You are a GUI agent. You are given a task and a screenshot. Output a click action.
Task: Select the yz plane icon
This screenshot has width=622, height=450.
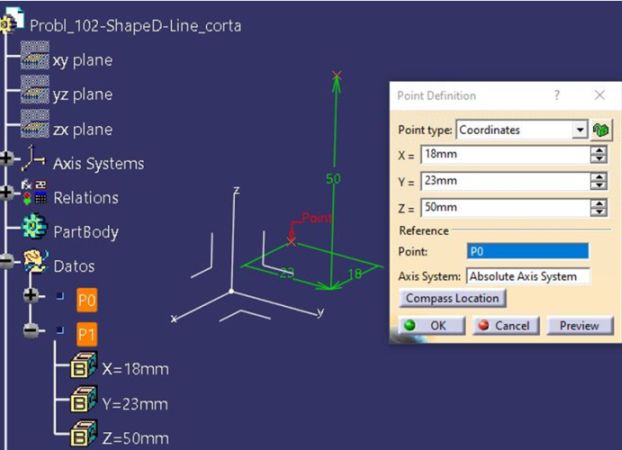pos(35,95)
